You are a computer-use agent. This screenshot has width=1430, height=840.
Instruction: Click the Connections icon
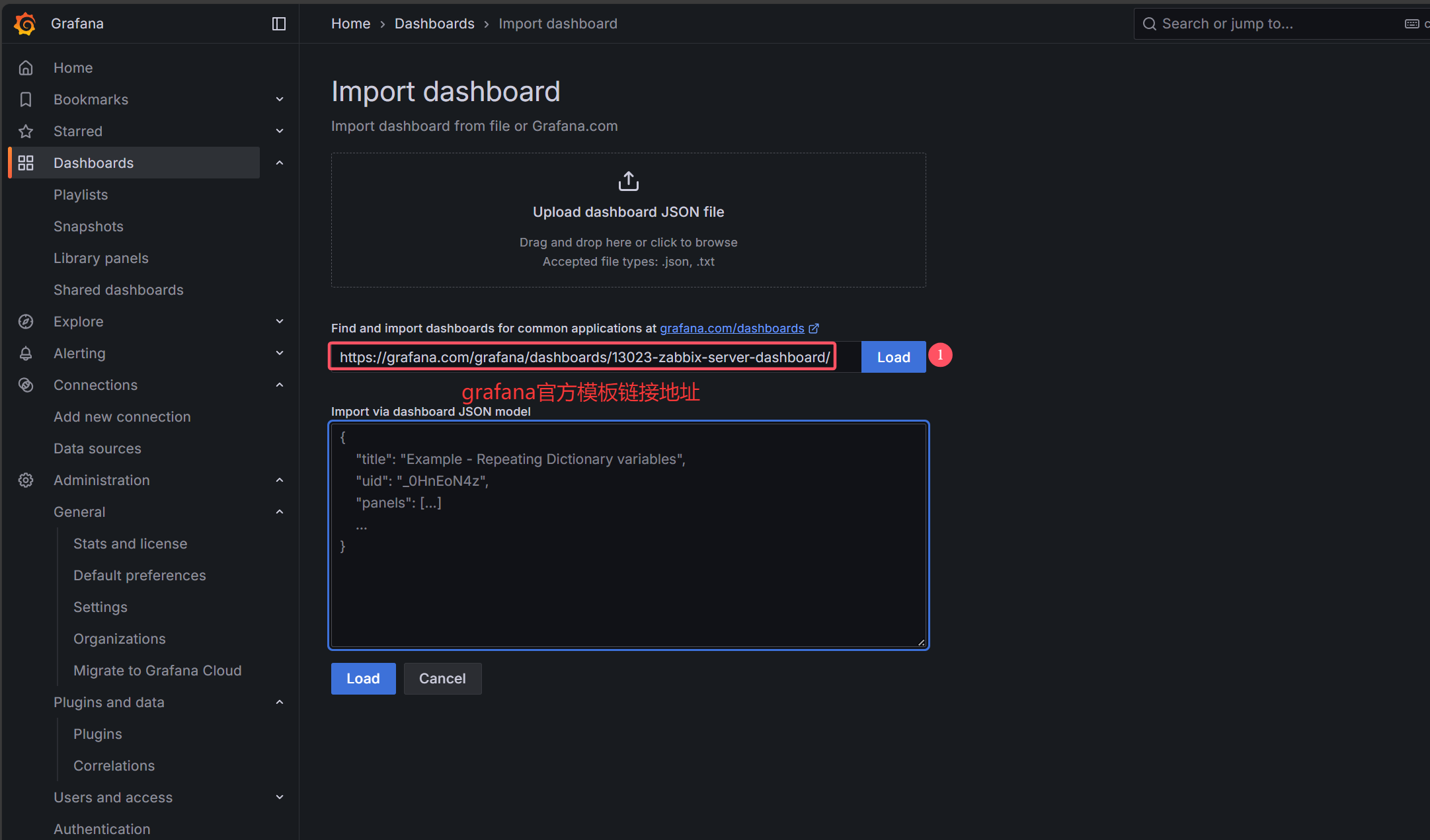click(x=26, y=385)
